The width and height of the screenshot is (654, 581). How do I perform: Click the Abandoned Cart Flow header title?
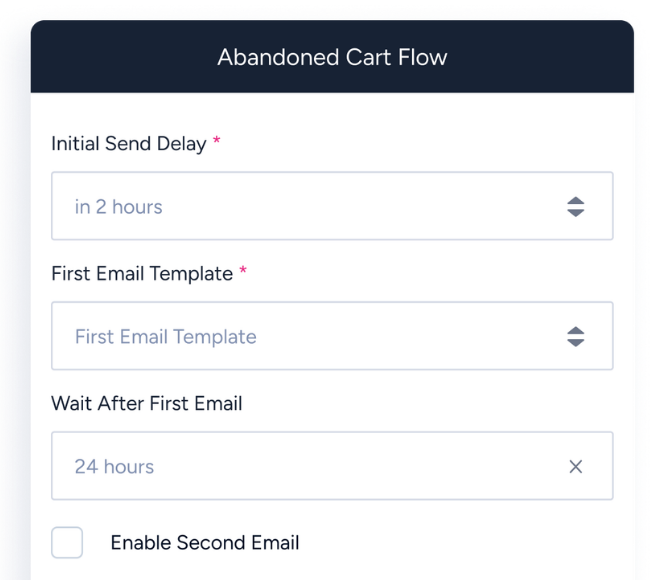(332, 57)
